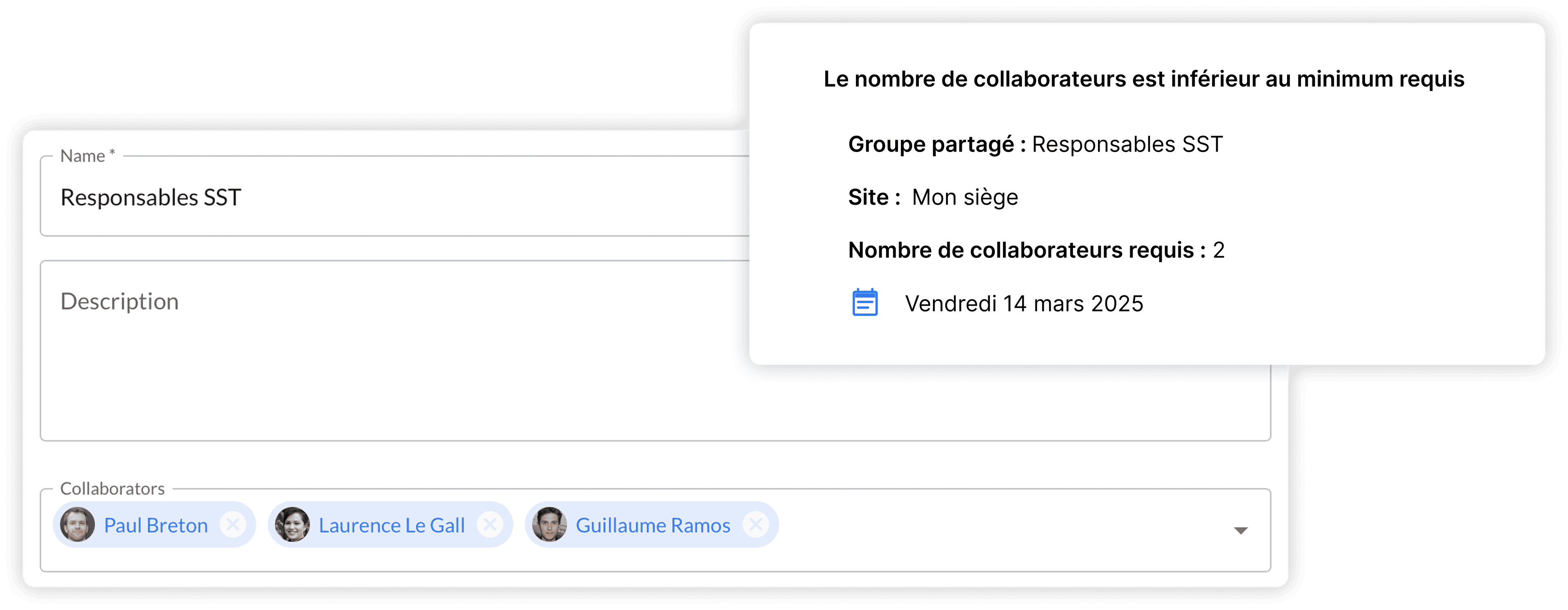Remove Paul Breton with his X icon

tap(233, 524)
